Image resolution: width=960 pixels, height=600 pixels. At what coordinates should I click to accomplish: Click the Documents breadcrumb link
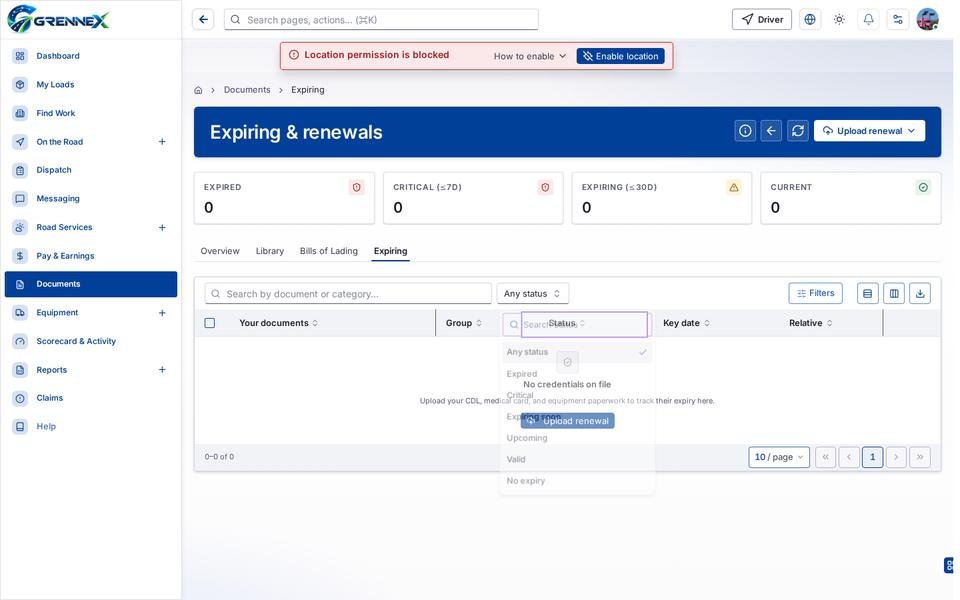pyautogui.click(x=247, y=90)
